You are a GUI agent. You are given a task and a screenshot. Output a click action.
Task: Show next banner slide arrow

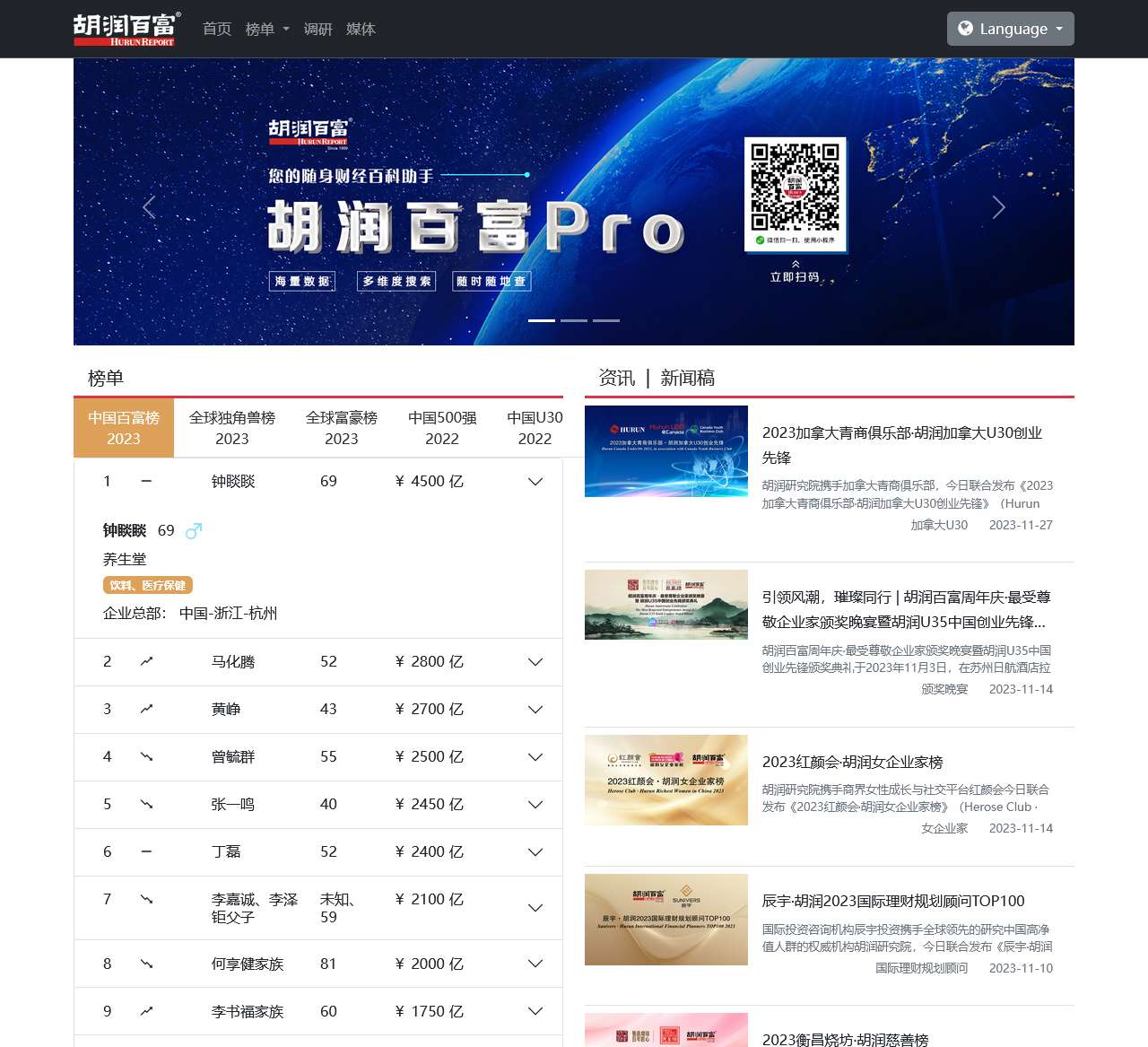(998, 207)
